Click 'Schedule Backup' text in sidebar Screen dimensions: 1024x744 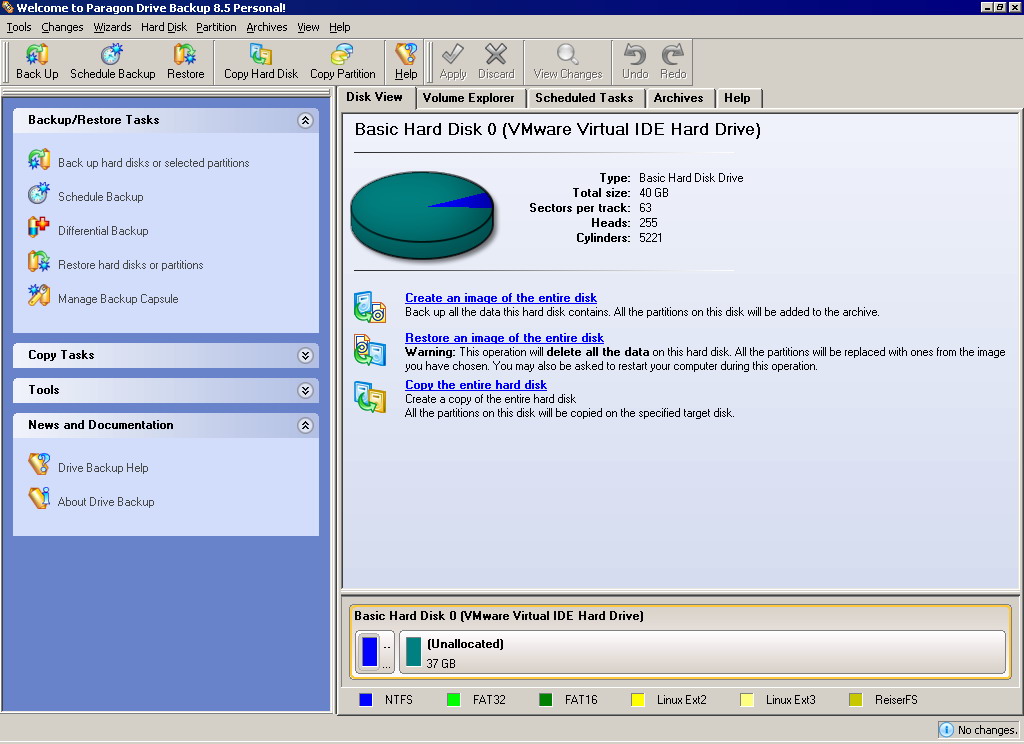coord(101,197)
